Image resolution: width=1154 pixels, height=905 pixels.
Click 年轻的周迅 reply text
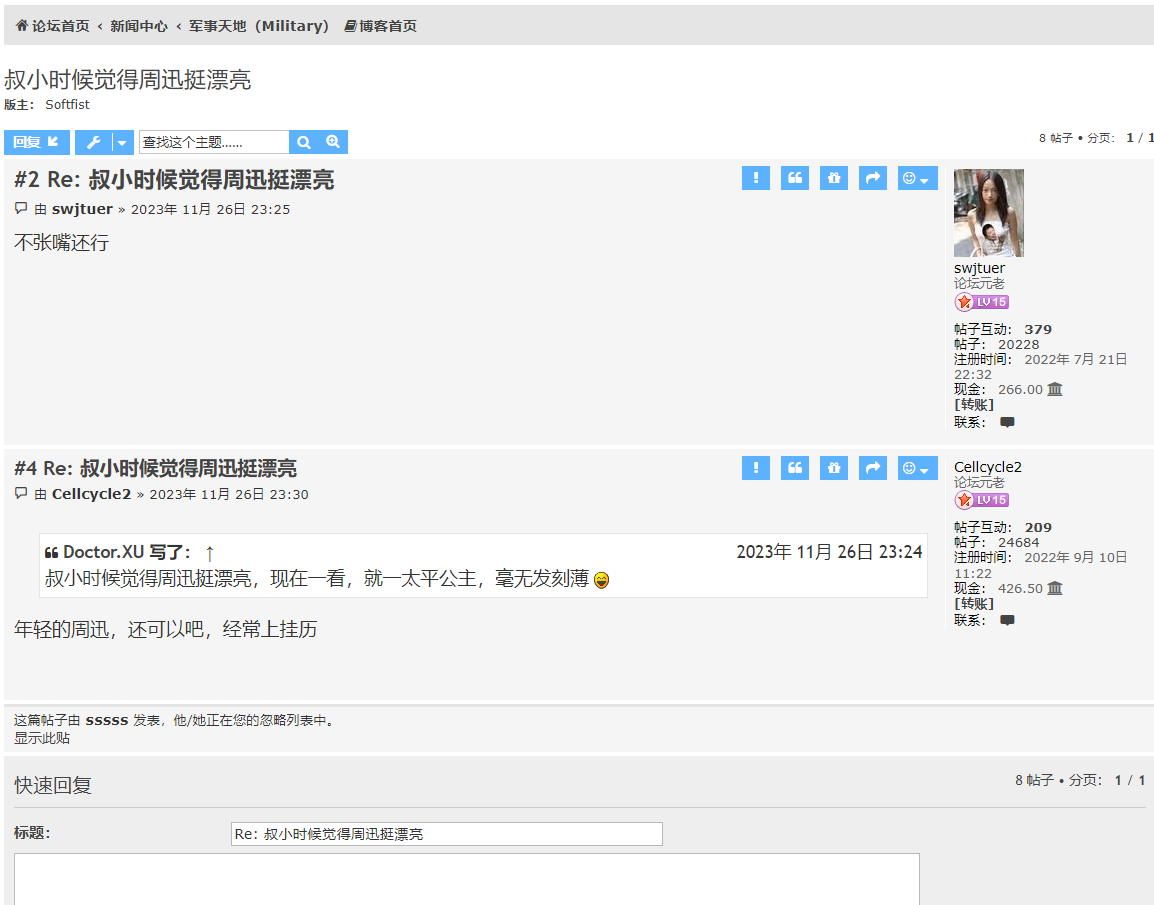166,629
